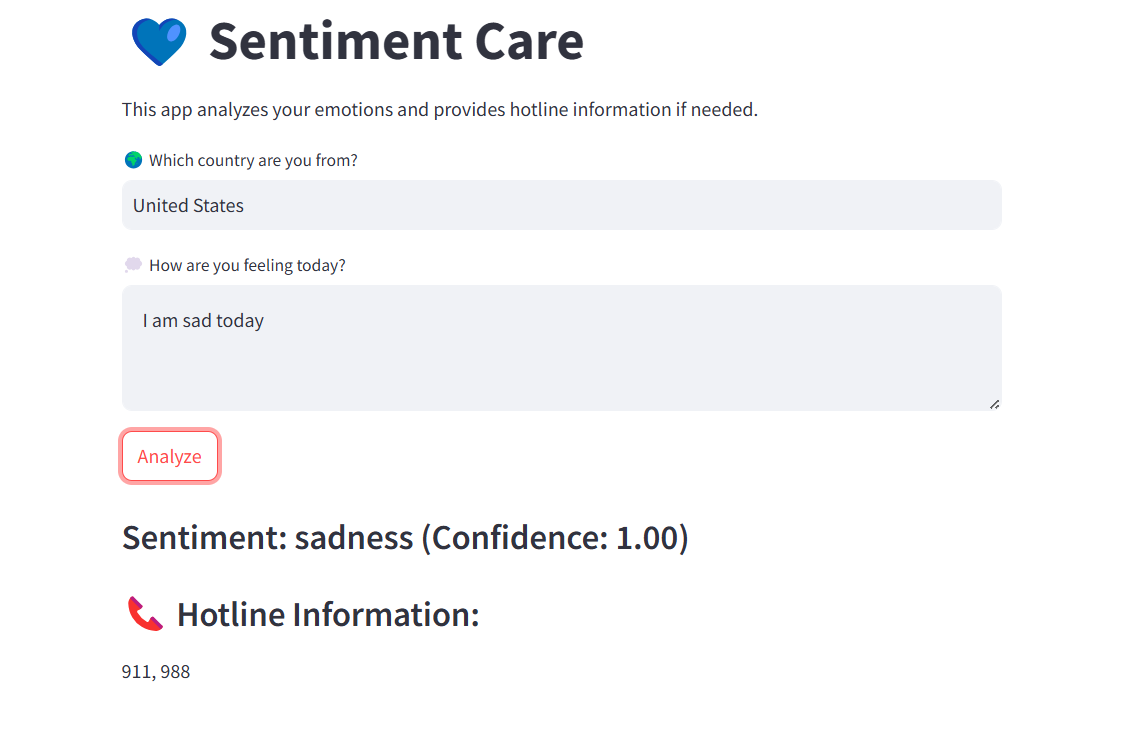Viewport: 1138px width, 732px height.
Task: Click the globe icon beside country question
Action: pyautogui.click(x=133, y=160)
